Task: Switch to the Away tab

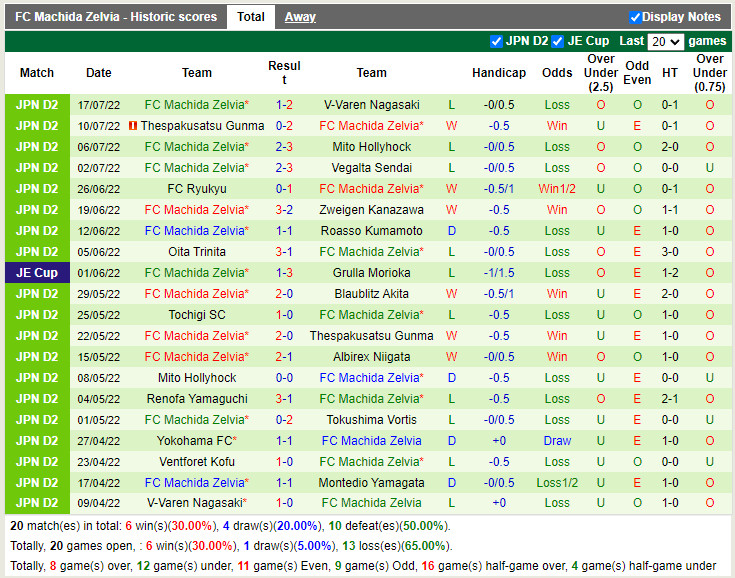Action: pos(300,17)
